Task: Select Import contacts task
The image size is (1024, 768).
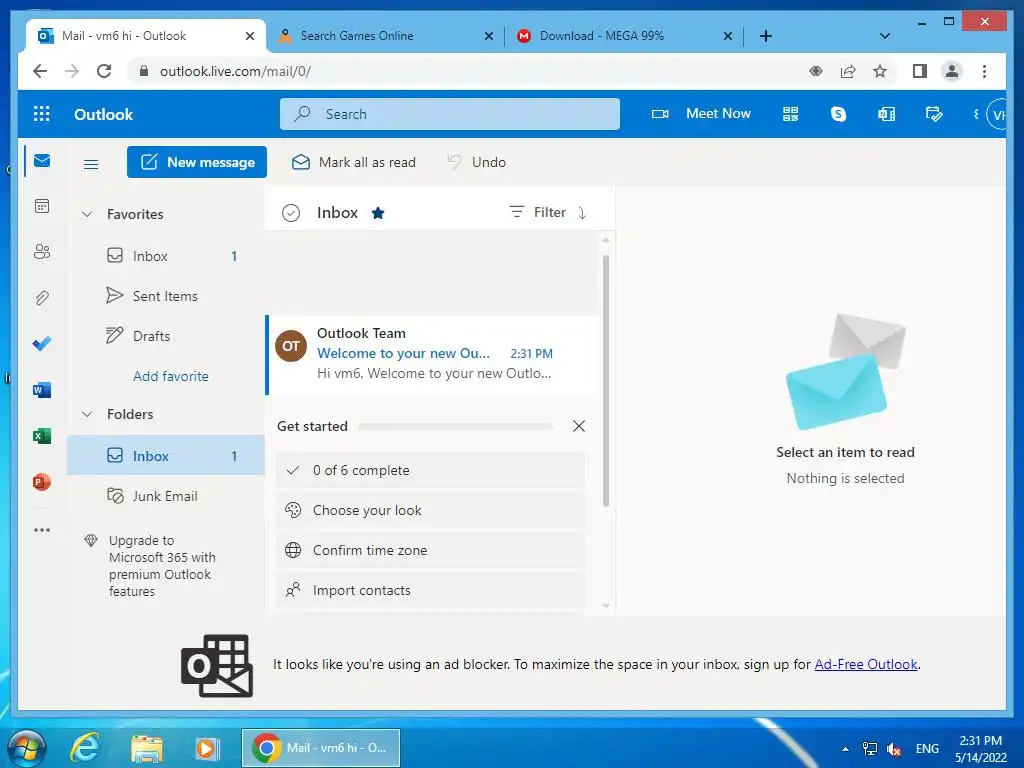Action: tap(430, 590)
